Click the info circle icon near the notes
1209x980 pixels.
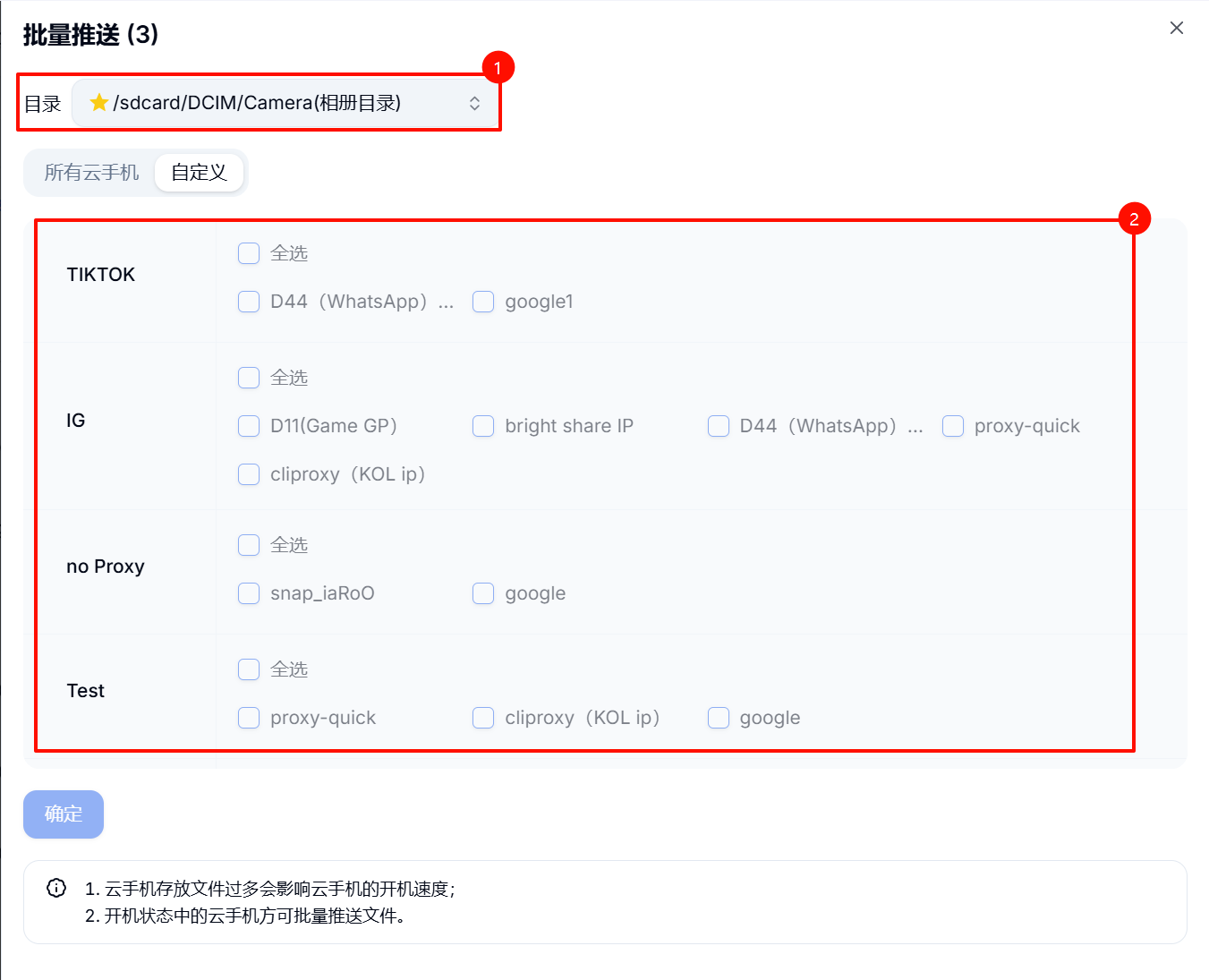coord(55,887)
